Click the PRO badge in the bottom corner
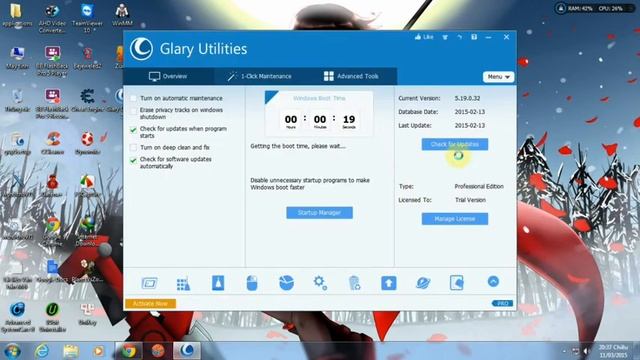 (502, 303)
